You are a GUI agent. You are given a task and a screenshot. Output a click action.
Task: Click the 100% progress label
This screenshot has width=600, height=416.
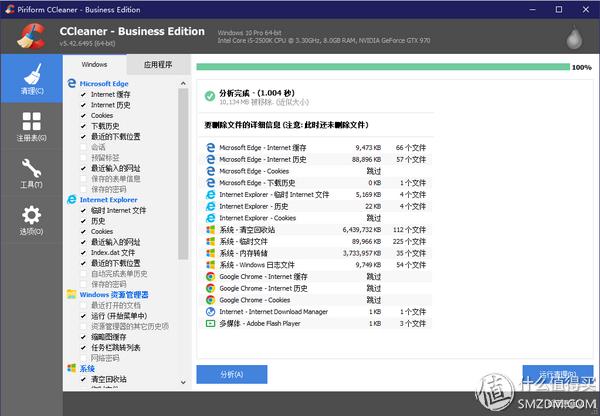click(x=582, y=67)
